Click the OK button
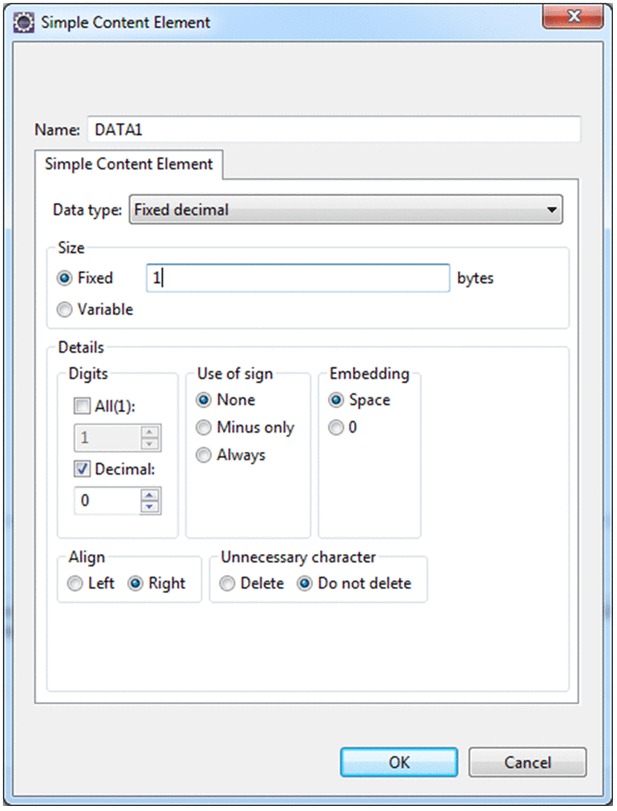This screenshot has height=811, width=617. (x=399, y=762)
